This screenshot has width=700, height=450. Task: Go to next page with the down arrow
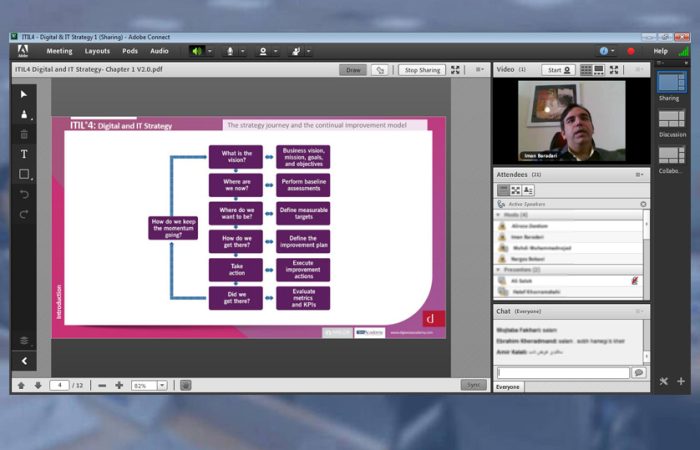pyautogui.click(x=38, y=385)
